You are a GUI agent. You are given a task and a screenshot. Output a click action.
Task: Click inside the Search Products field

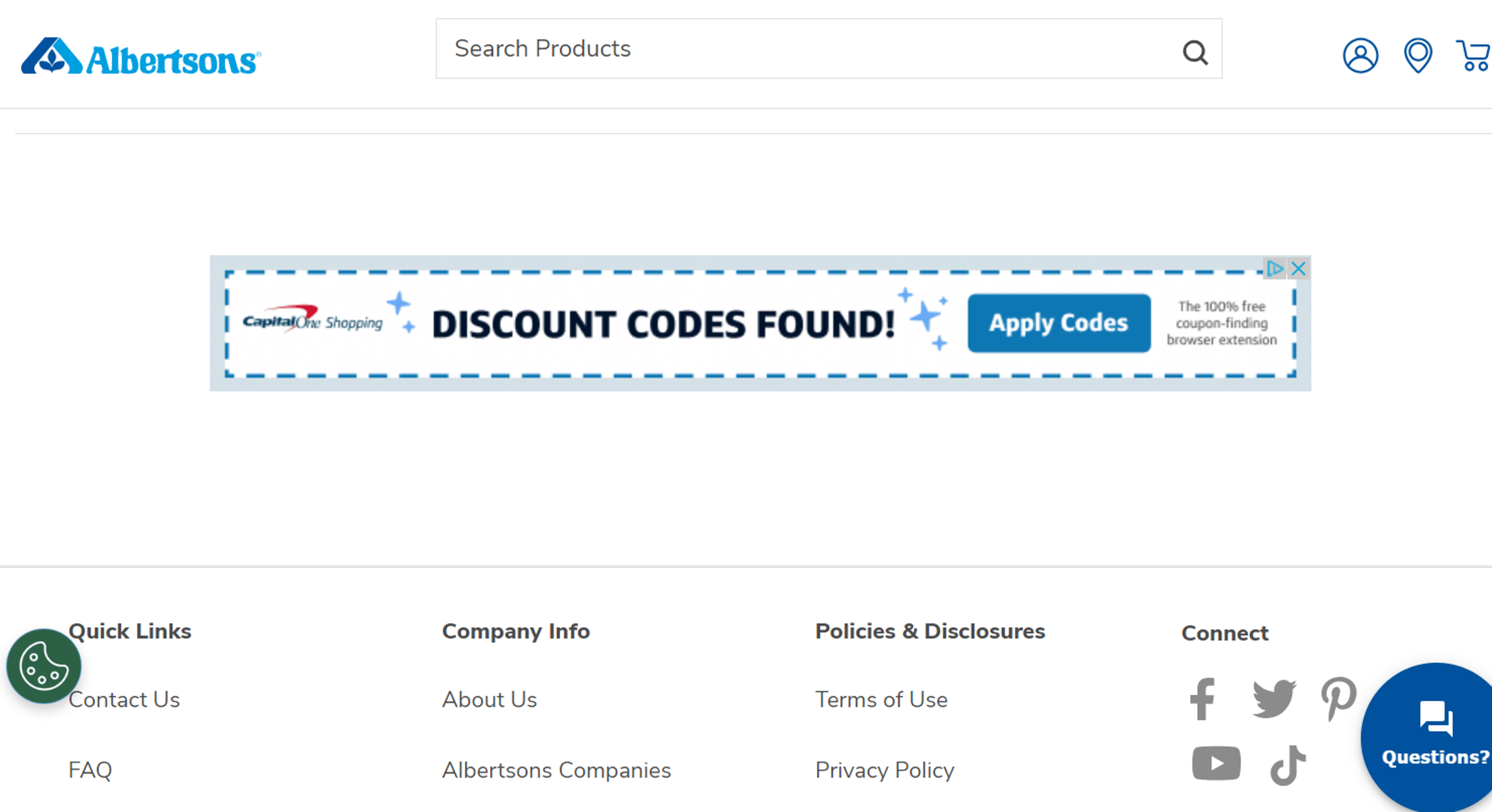[753, 49]
